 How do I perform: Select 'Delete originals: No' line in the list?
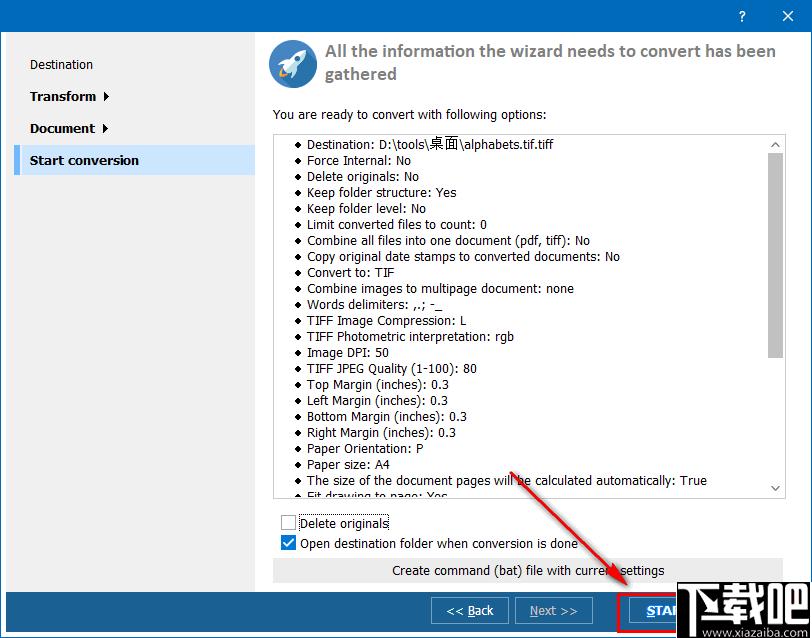(362, 177)
